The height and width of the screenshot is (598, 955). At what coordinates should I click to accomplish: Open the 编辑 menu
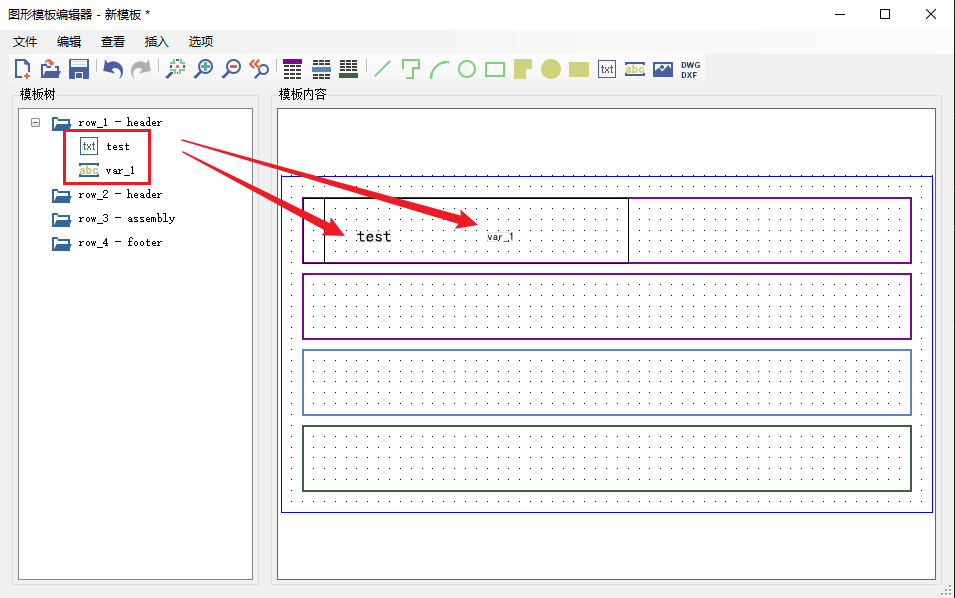(69, 41)
